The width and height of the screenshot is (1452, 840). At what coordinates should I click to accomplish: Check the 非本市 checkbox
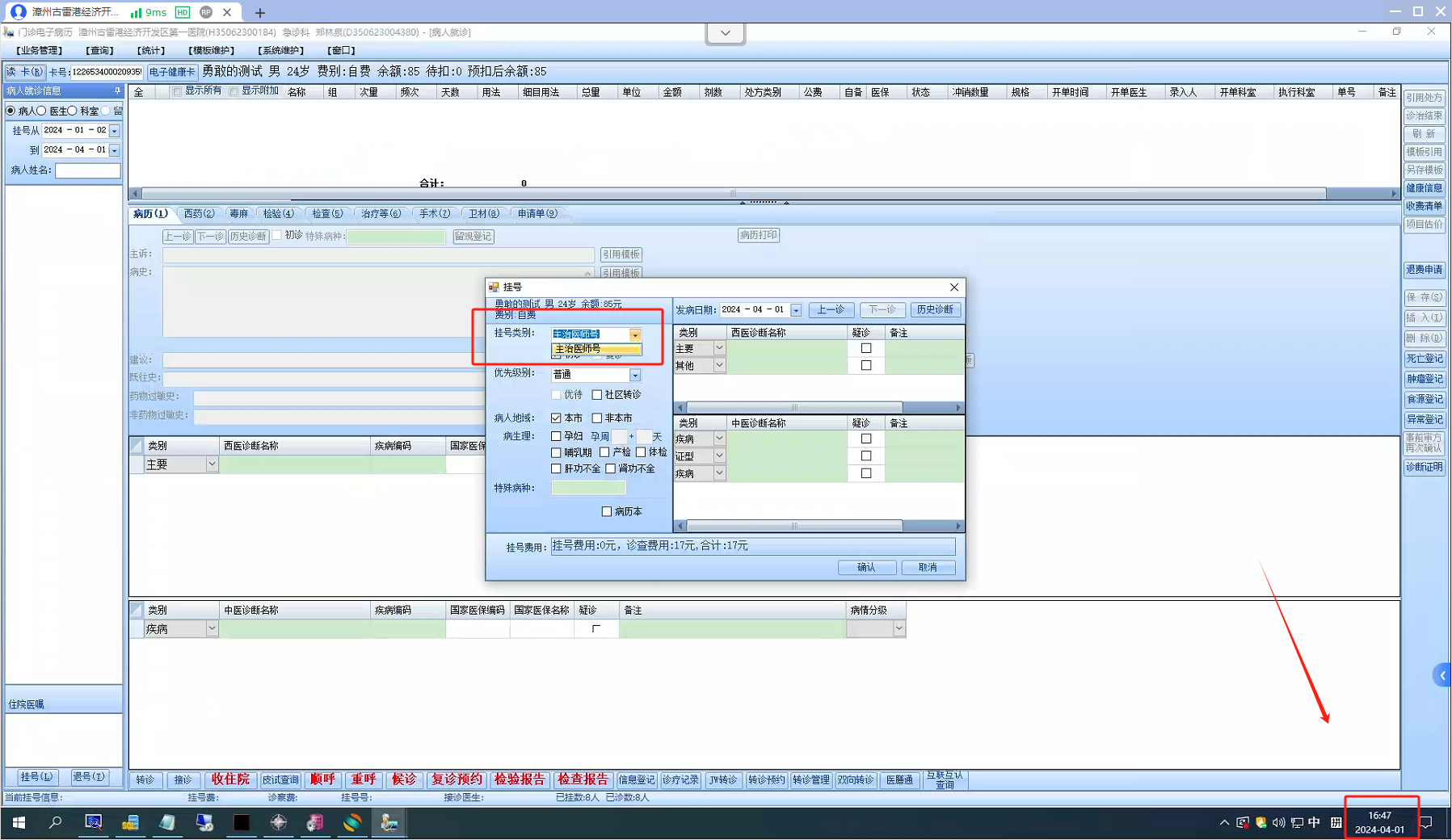tap(597, 418)
